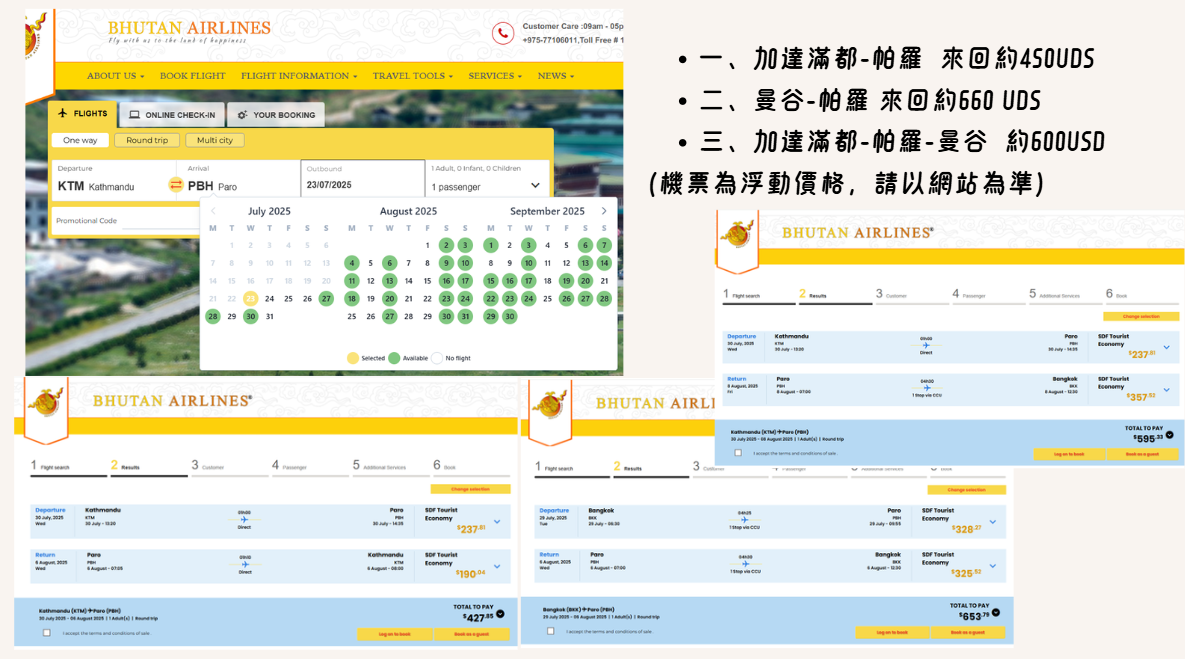Screen dimensions: 1185x659
Task: Go to next month in calendar
Action: click(604, 211)
